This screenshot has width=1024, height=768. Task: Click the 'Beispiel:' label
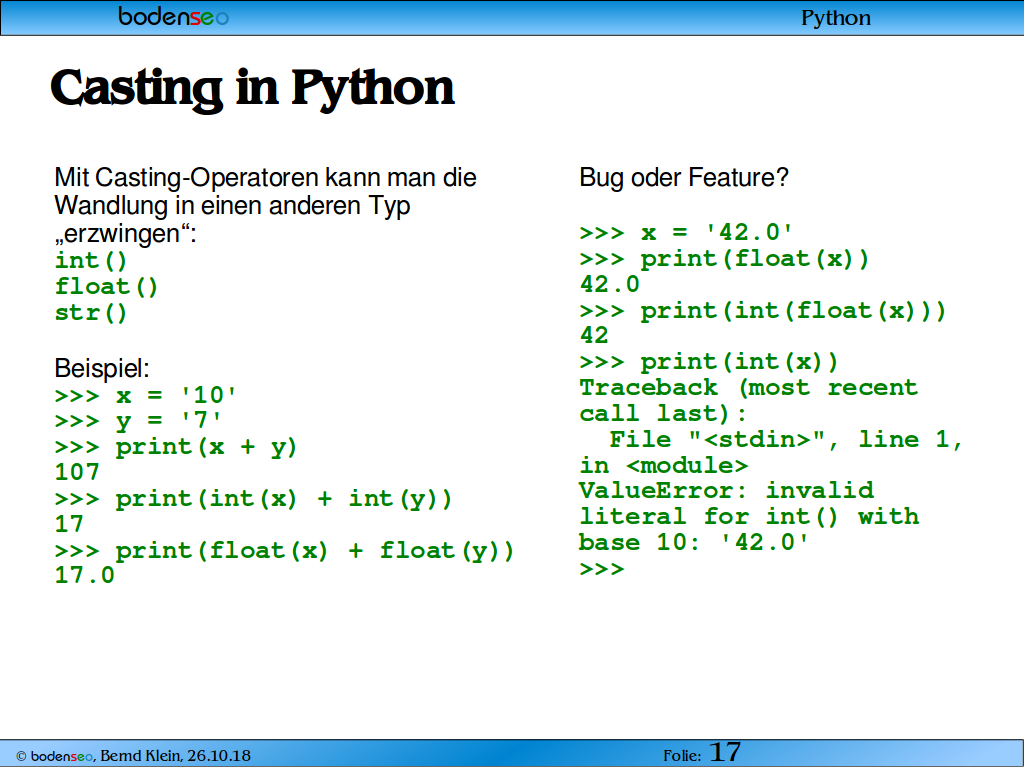point(102,368)
